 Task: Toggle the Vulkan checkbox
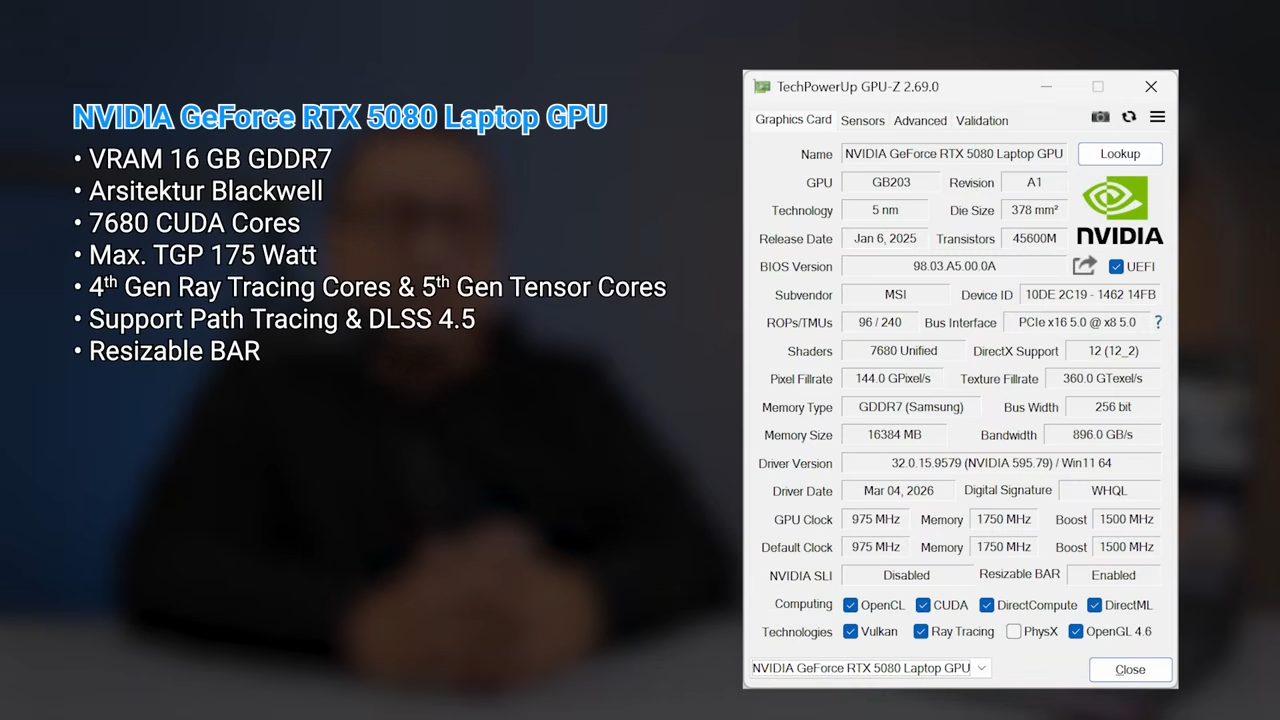tap(850, 631)
